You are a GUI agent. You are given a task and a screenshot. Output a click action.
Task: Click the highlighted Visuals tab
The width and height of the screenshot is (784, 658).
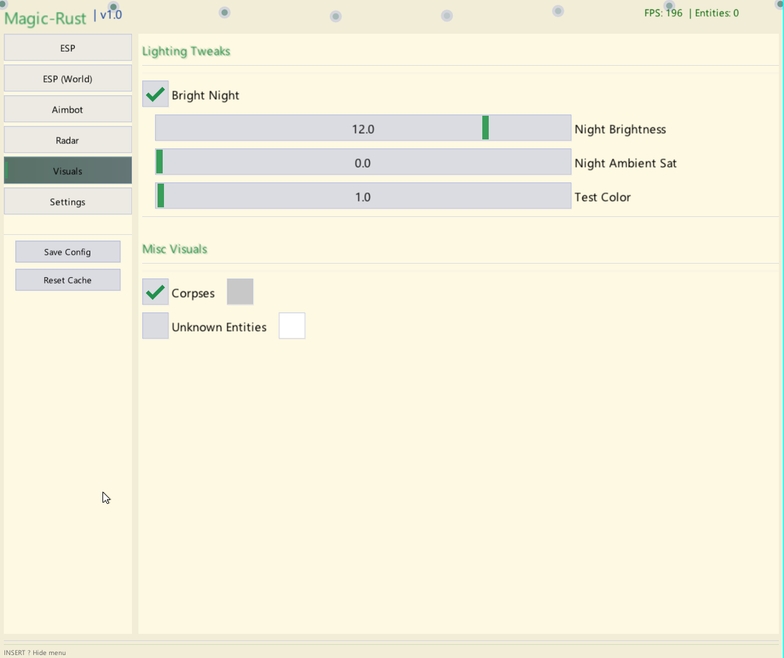pyautogui.click(x=68, y=171)
